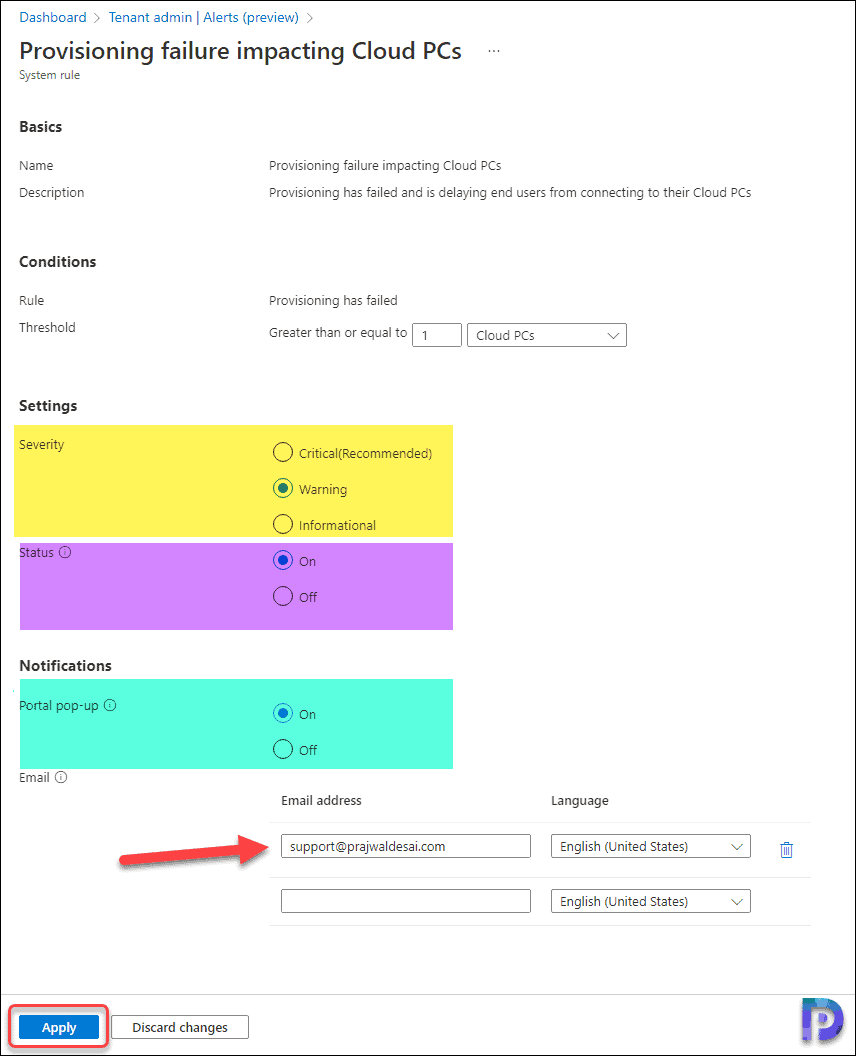Click the Email info icon
The height and width of the screenshot is (1056, 856).
point(61,777)
